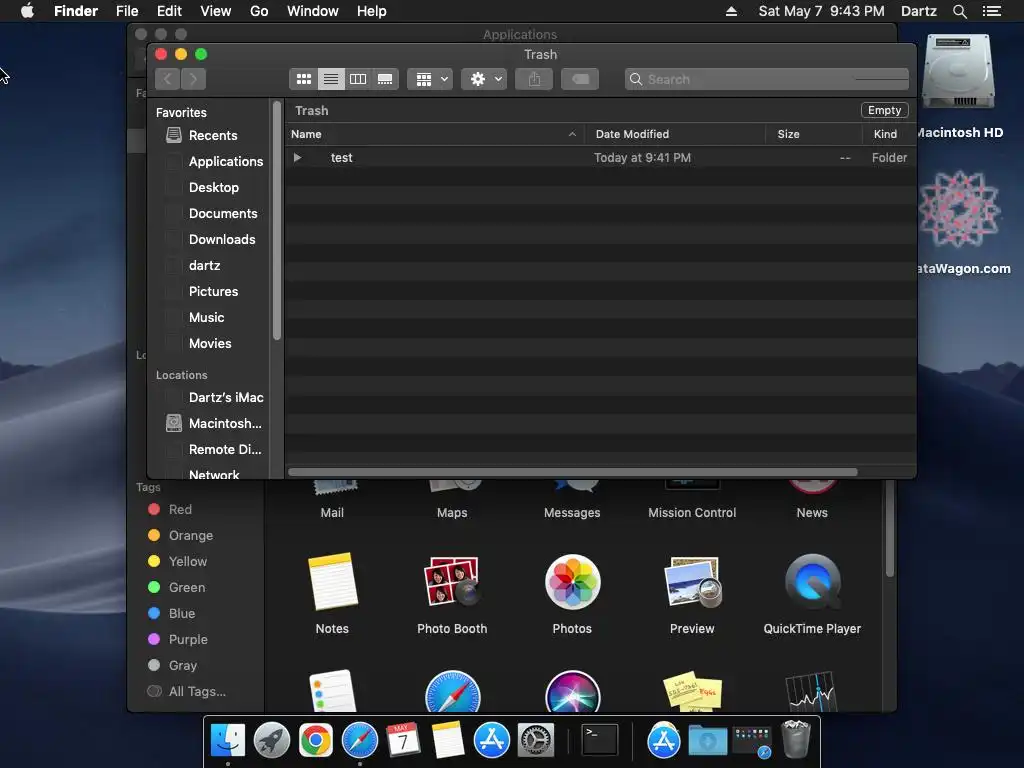Click the Trash icon in the Dock
The width and height of the screenshot is (1024, 768).
point(796,739)
